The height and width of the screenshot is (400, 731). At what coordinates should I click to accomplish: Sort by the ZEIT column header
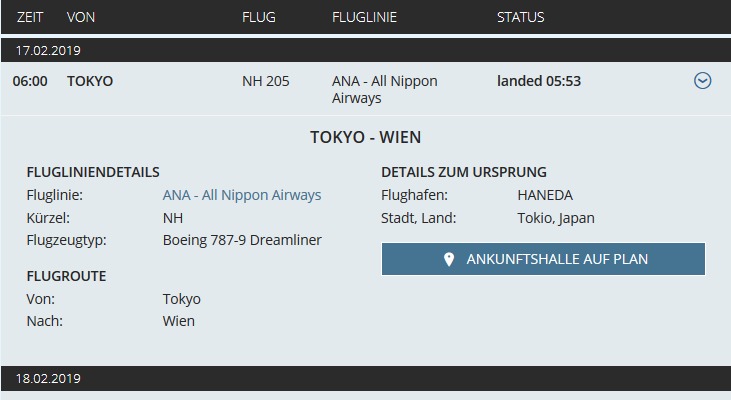click(x=30, y=17)
